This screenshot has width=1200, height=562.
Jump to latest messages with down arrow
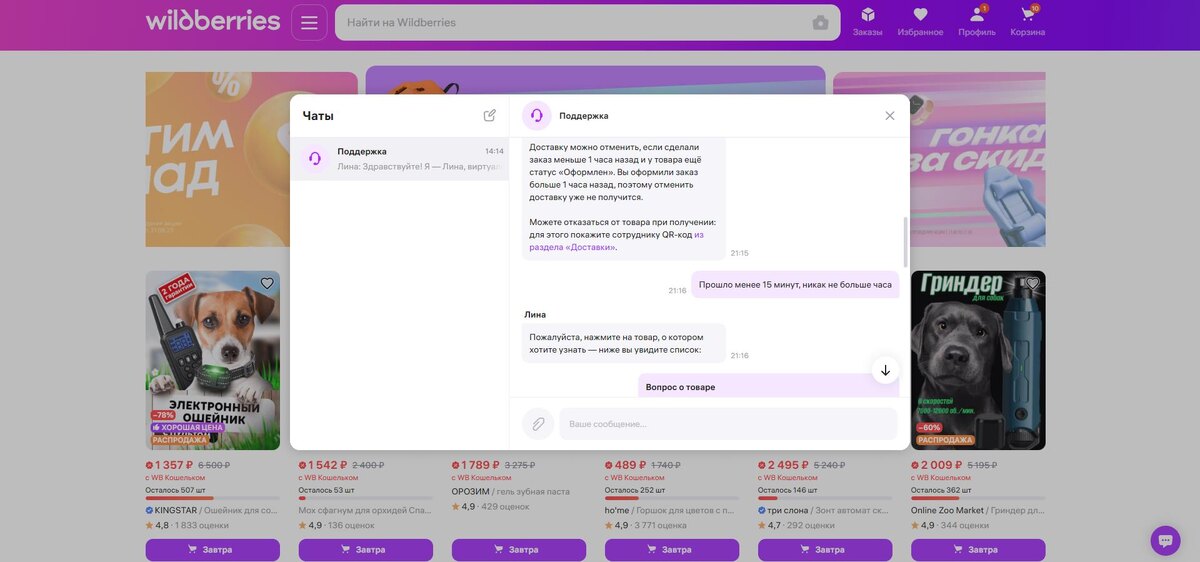click(x=885, y=370)
